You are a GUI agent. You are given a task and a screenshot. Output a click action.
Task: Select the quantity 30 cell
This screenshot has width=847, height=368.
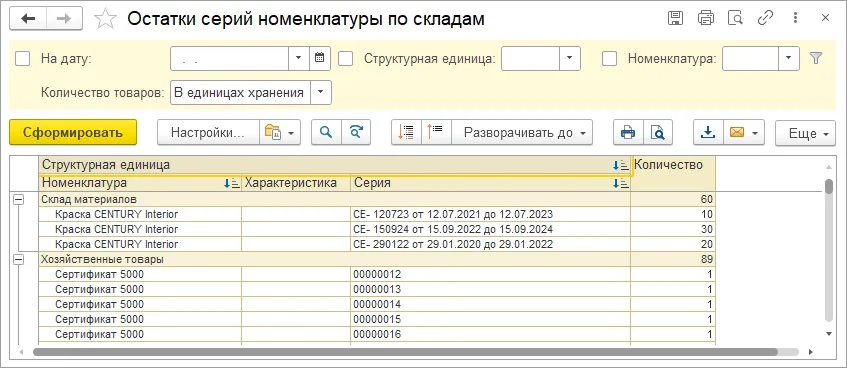tap(673, 229)
